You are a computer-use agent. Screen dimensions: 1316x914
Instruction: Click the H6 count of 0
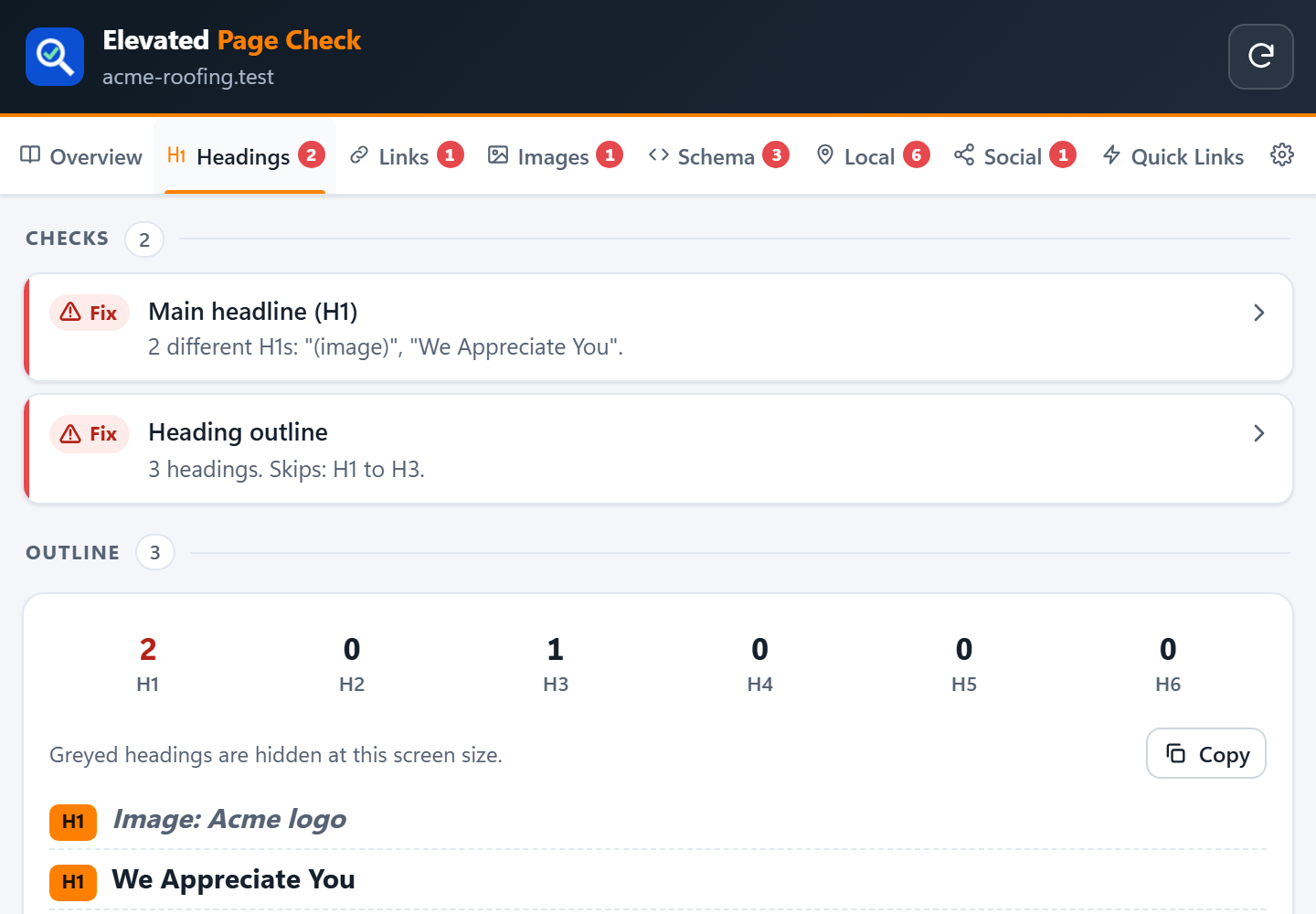pos(1168,649)
